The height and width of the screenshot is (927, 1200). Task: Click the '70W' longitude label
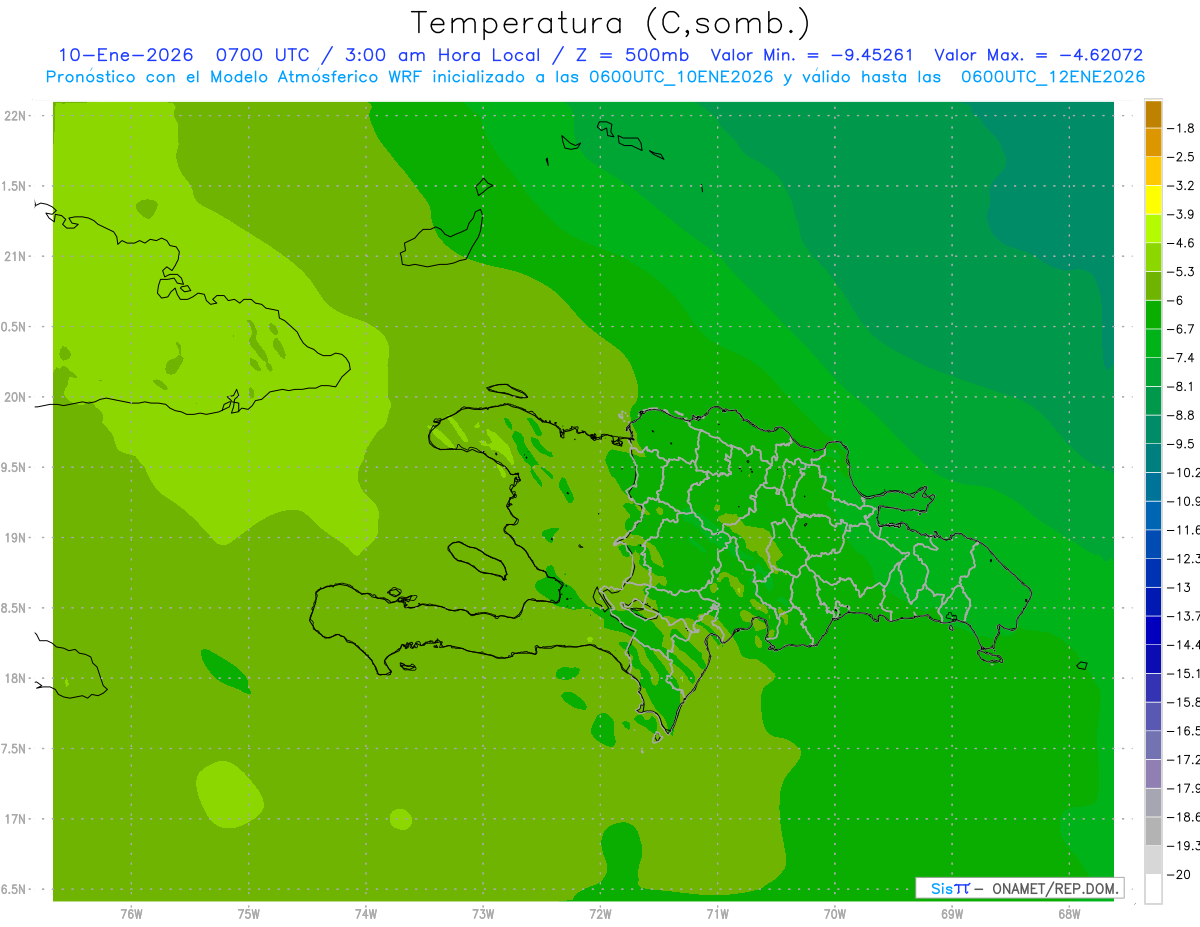835,913
